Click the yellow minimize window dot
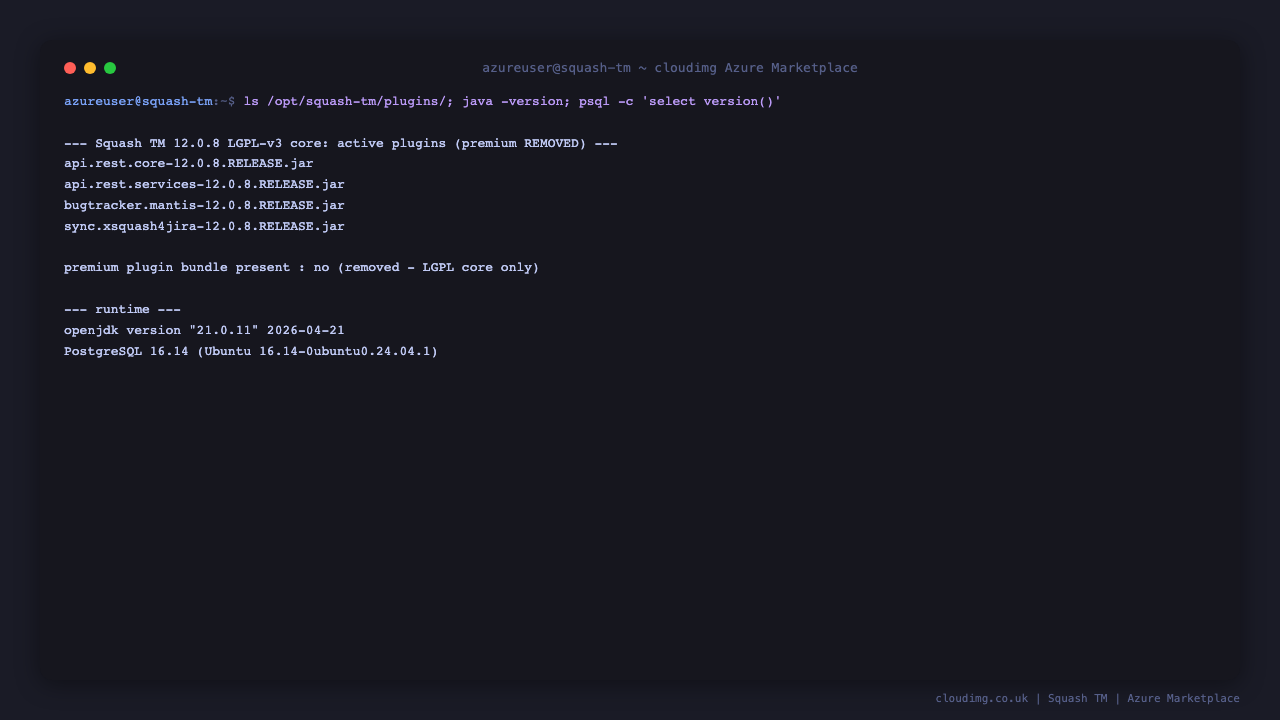 tap(90, 68)
